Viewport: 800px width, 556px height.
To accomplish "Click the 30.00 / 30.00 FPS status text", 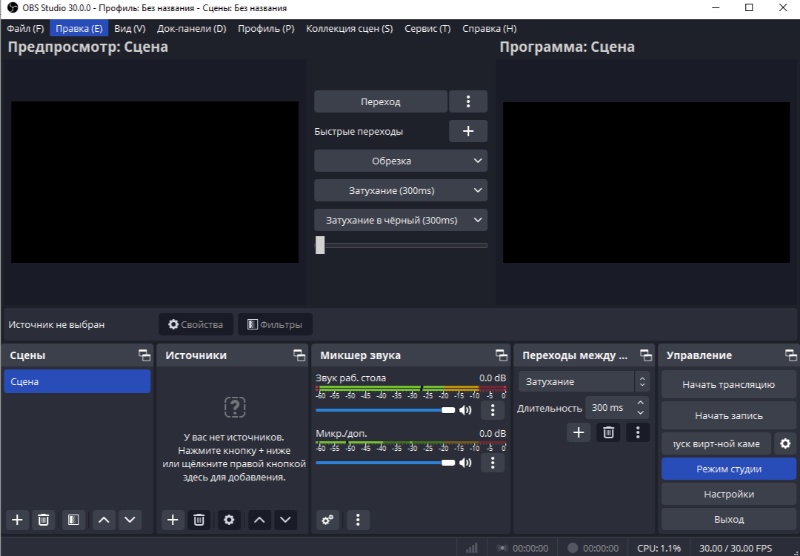I will click(735, 548).
